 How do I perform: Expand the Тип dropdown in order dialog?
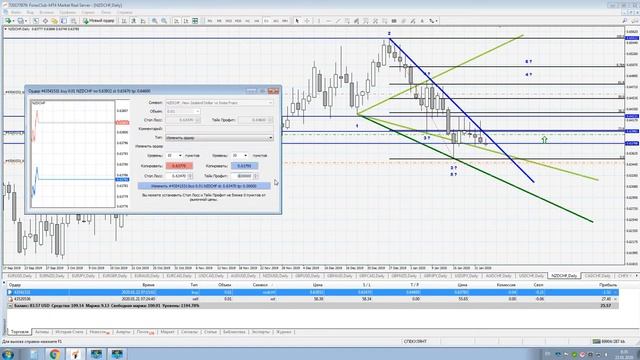[x=270, y=138]
